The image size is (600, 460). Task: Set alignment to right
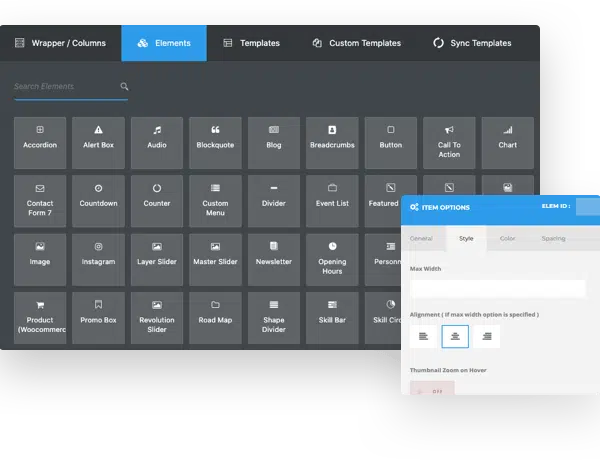tap(487, 336)
